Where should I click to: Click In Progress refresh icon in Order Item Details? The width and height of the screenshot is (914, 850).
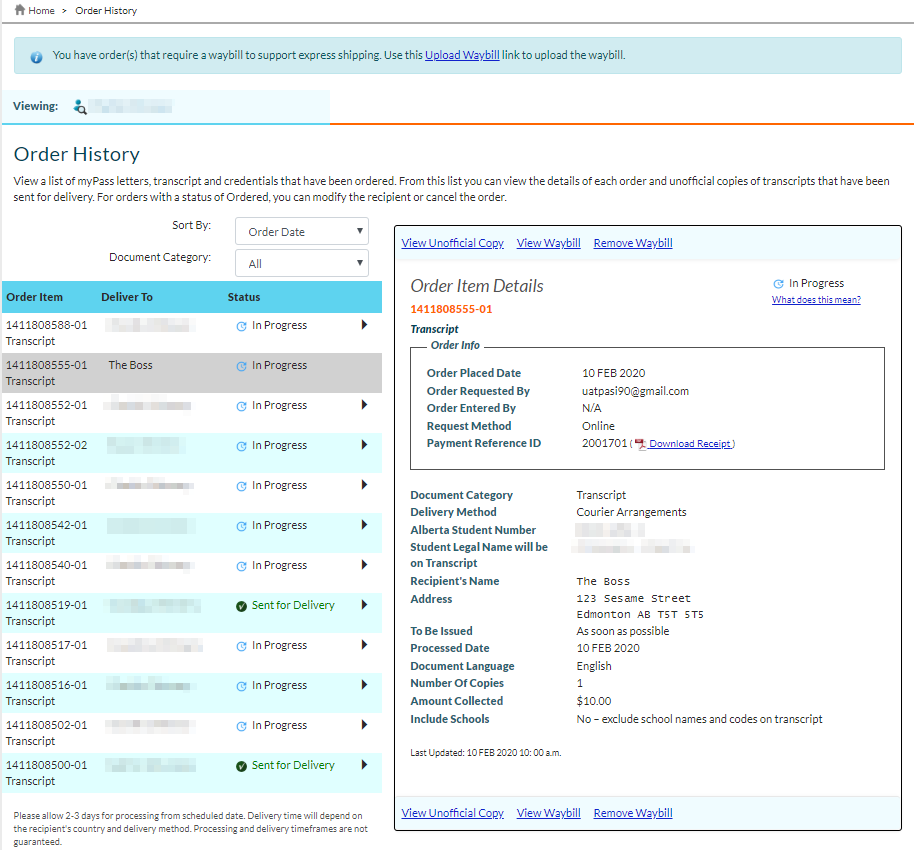pos(778,284)
